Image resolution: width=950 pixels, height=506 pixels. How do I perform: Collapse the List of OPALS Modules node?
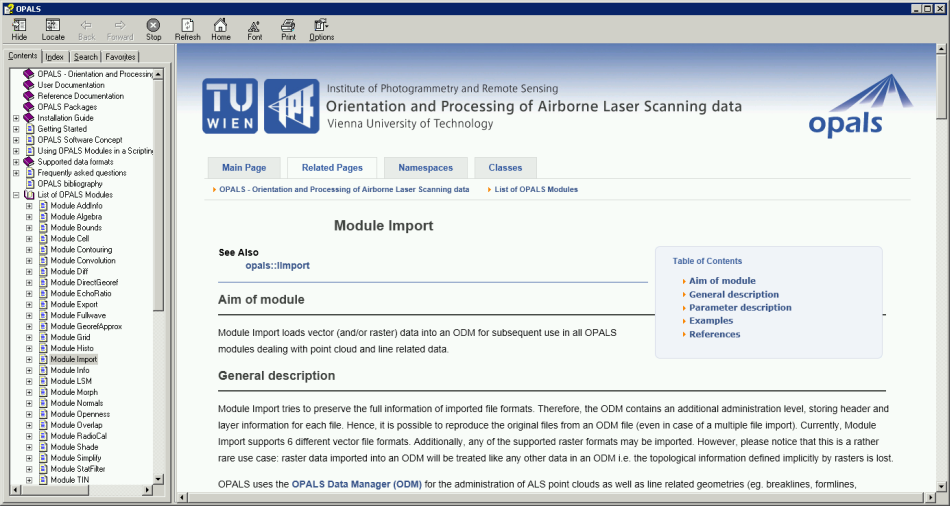[x=16, y=195]
